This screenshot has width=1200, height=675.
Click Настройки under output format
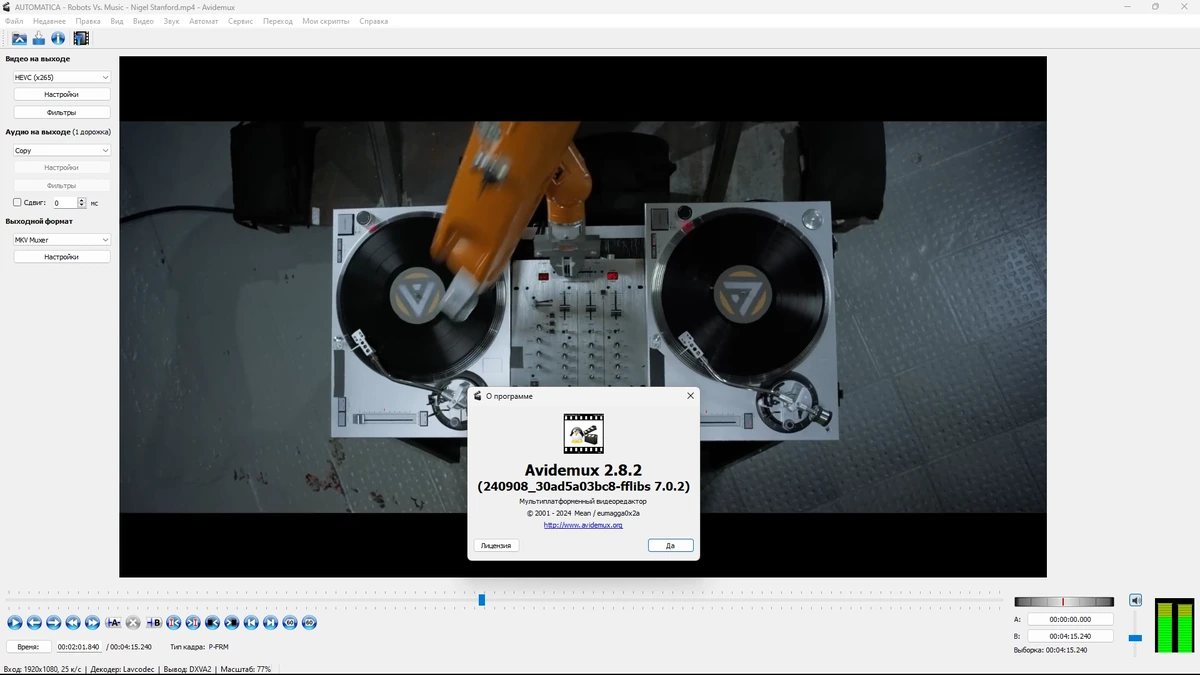tap(62, 257)
